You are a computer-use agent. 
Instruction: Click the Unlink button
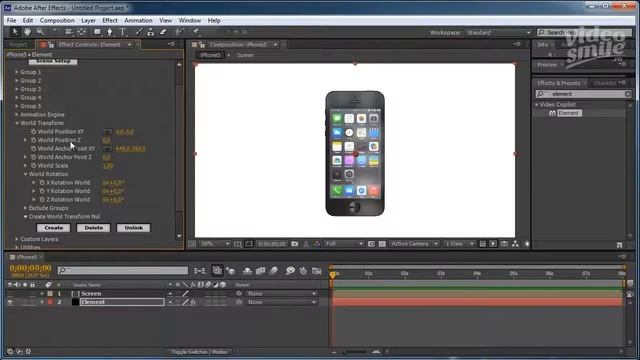[133, 228]
